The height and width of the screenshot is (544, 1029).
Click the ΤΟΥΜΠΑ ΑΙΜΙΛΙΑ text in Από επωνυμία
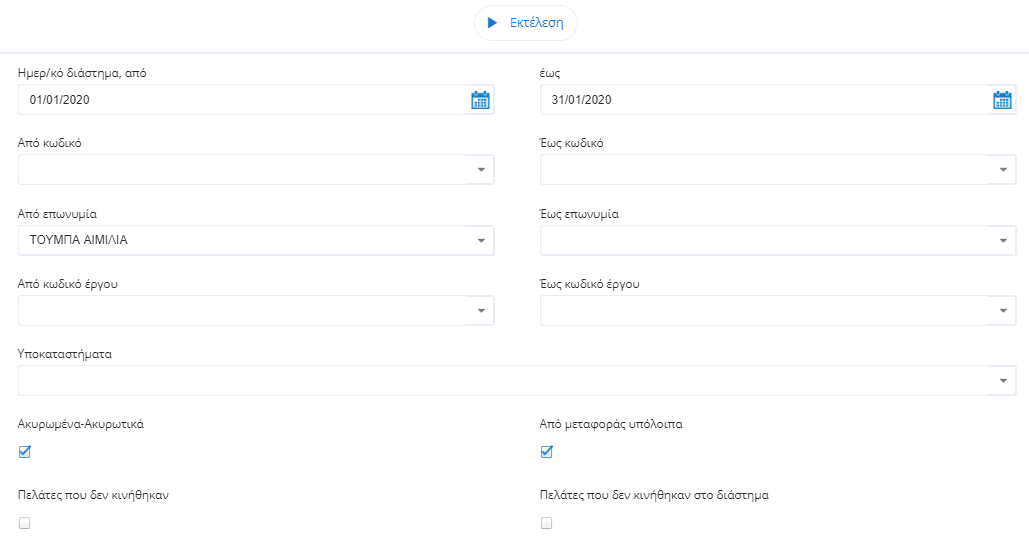(79, 241)
